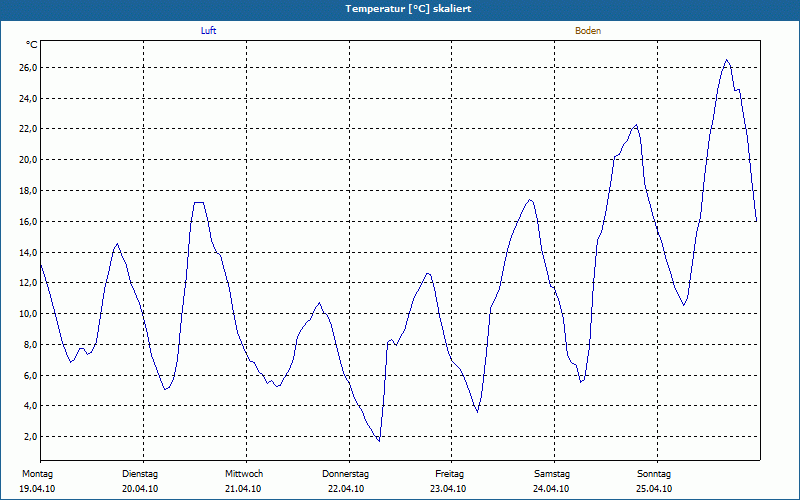Screen dimensions: 800x500
Task: Select the brown Boden legend label
Action: coord(588,31)
